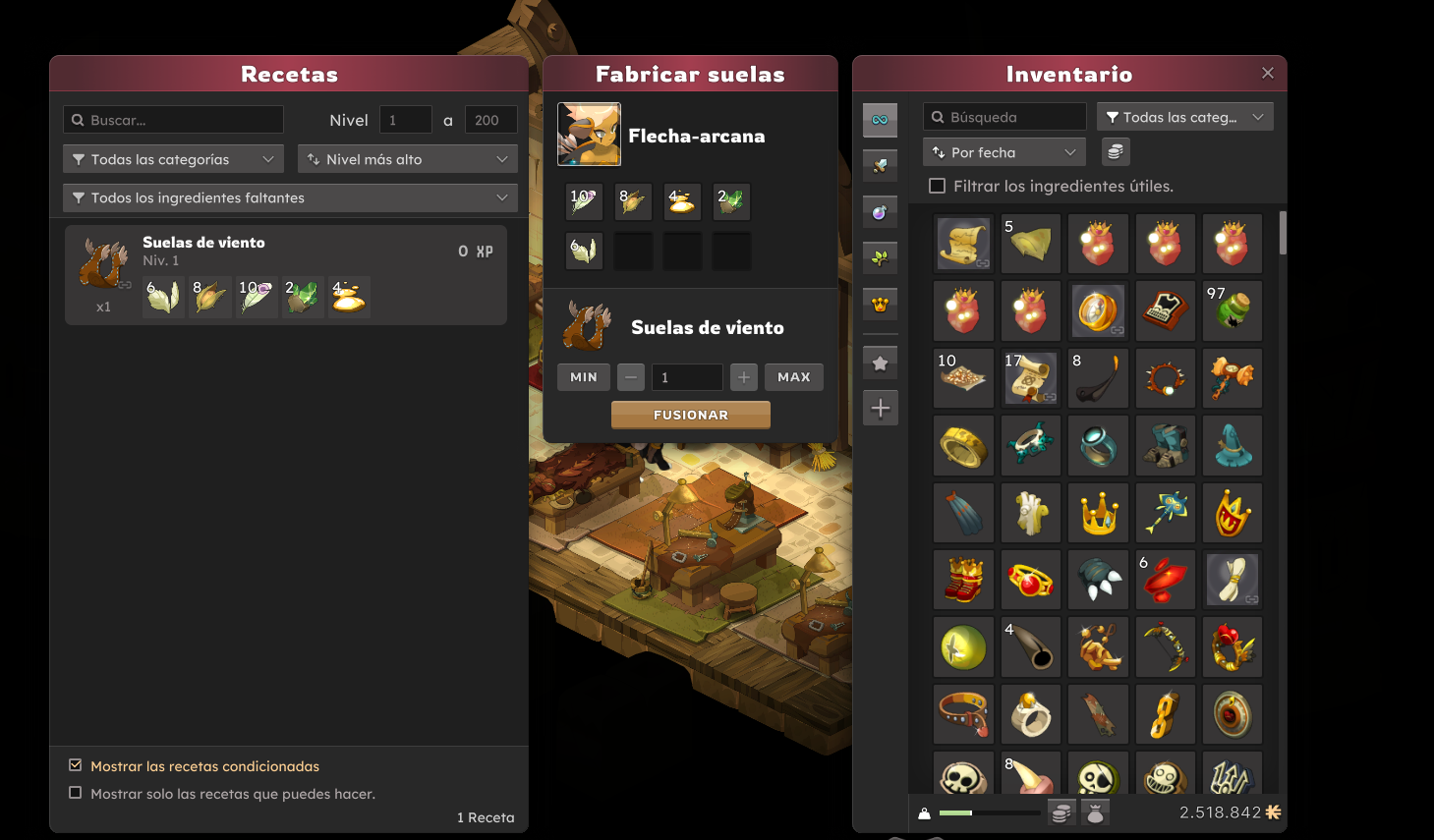The width and height of the screenshot is (1434, 840).
Task: Open Todos los ingredientes faltantes dropdown
Action: [290, 197]
